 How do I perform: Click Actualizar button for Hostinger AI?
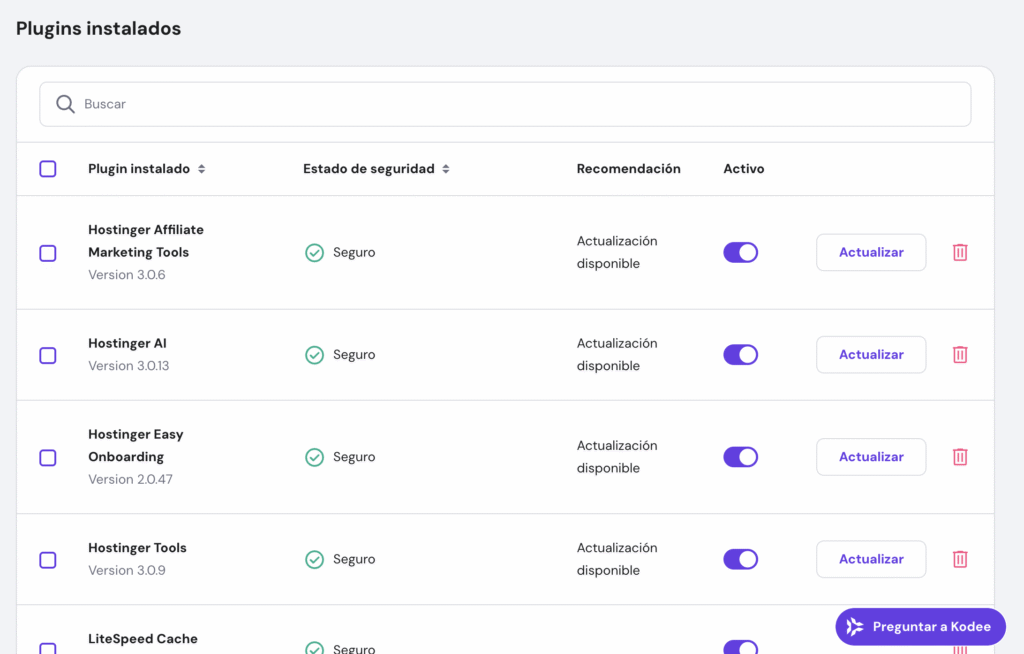click(870, 354)
